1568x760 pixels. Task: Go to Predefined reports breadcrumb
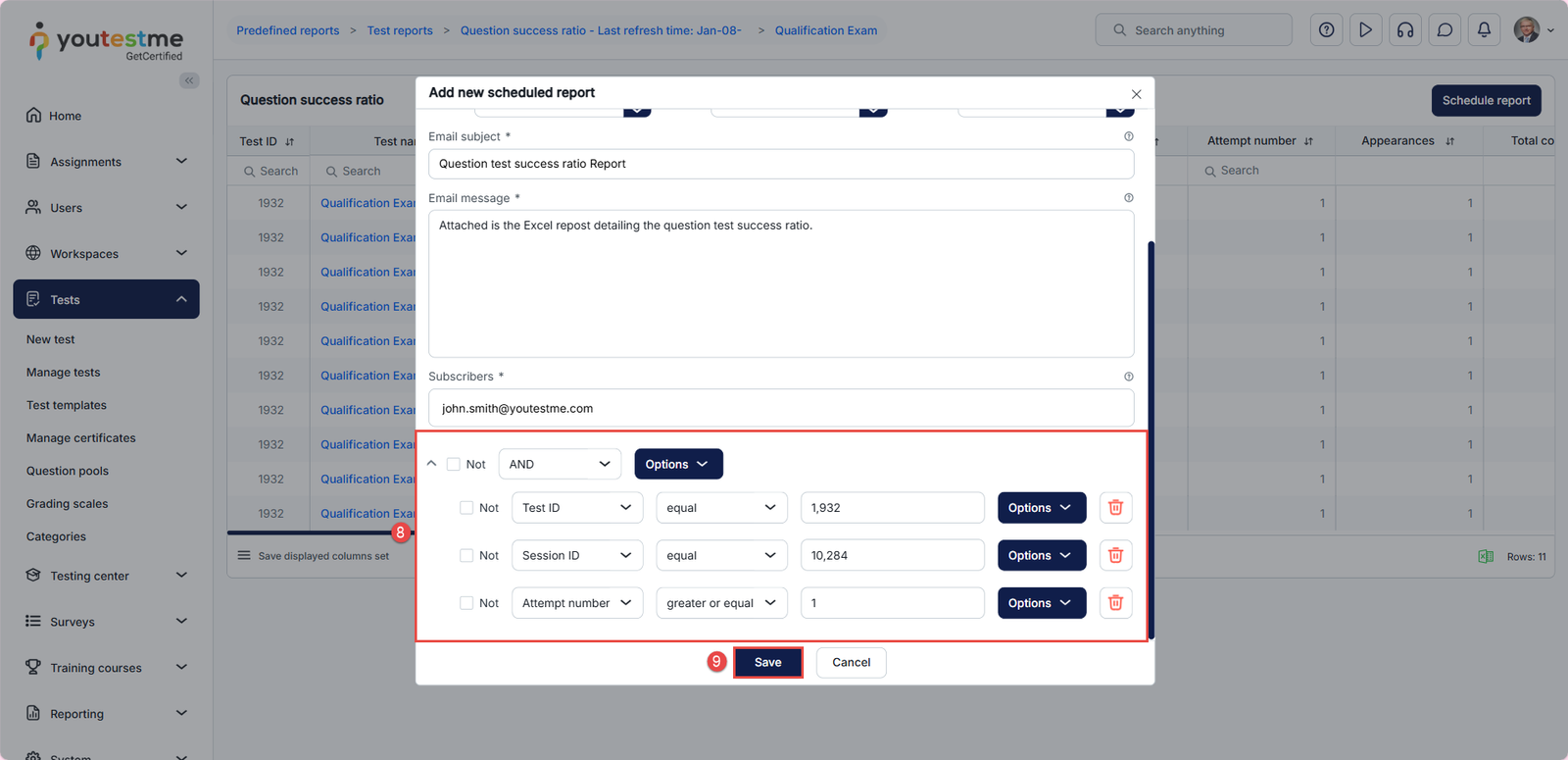(x=288, y=30)
